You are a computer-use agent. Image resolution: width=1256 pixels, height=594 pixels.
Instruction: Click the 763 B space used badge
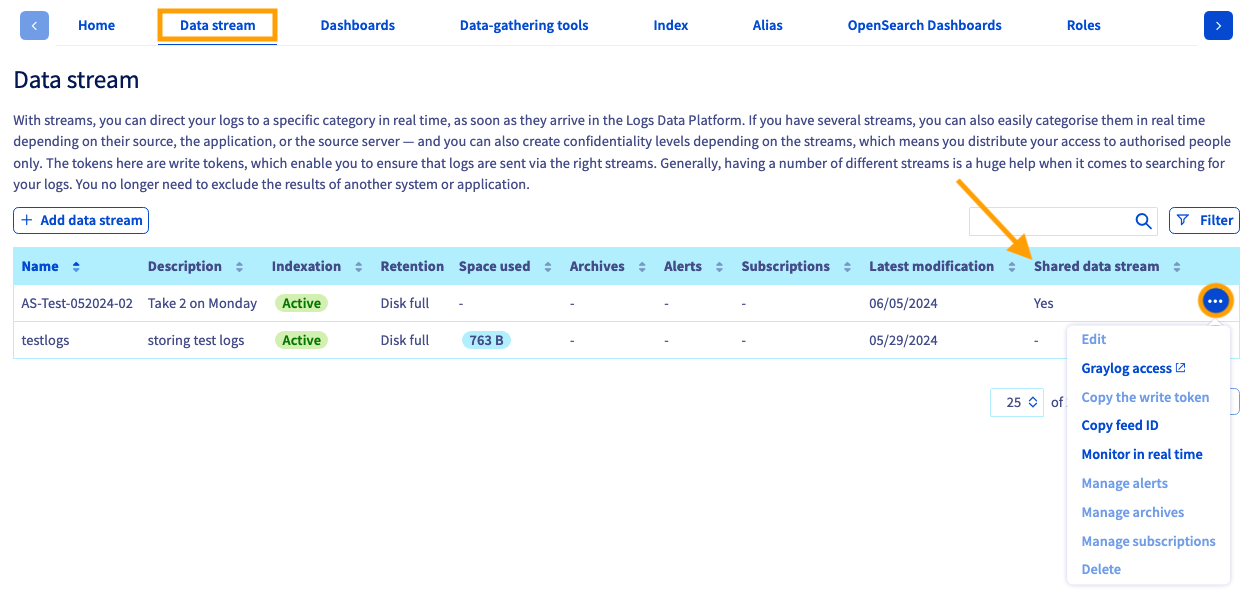pyautogui.click(x=486, y=340)
